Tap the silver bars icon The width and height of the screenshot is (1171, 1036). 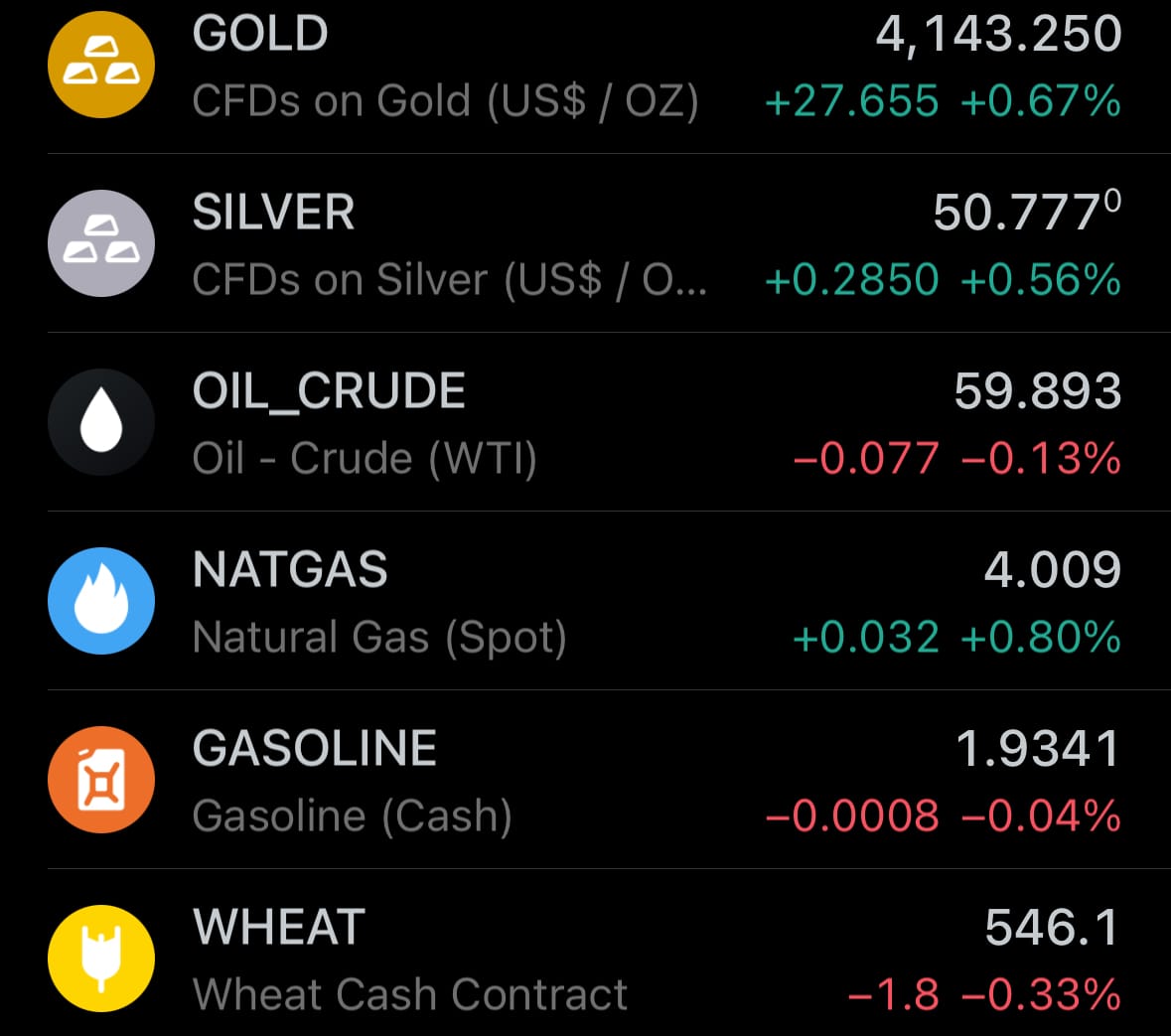[101, 243]
